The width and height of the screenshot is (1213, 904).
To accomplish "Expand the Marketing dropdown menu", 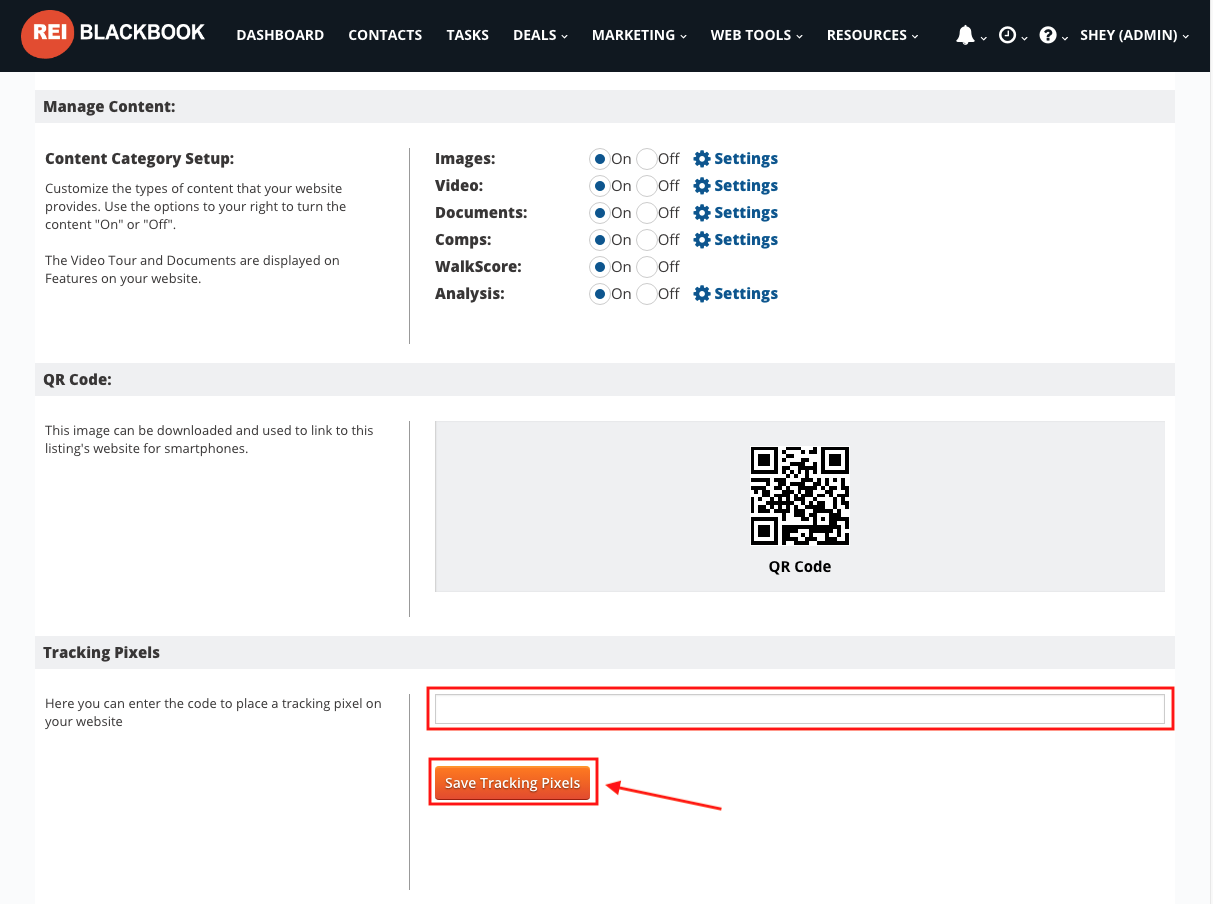I will pyautogui.click(x=639, y=35).
